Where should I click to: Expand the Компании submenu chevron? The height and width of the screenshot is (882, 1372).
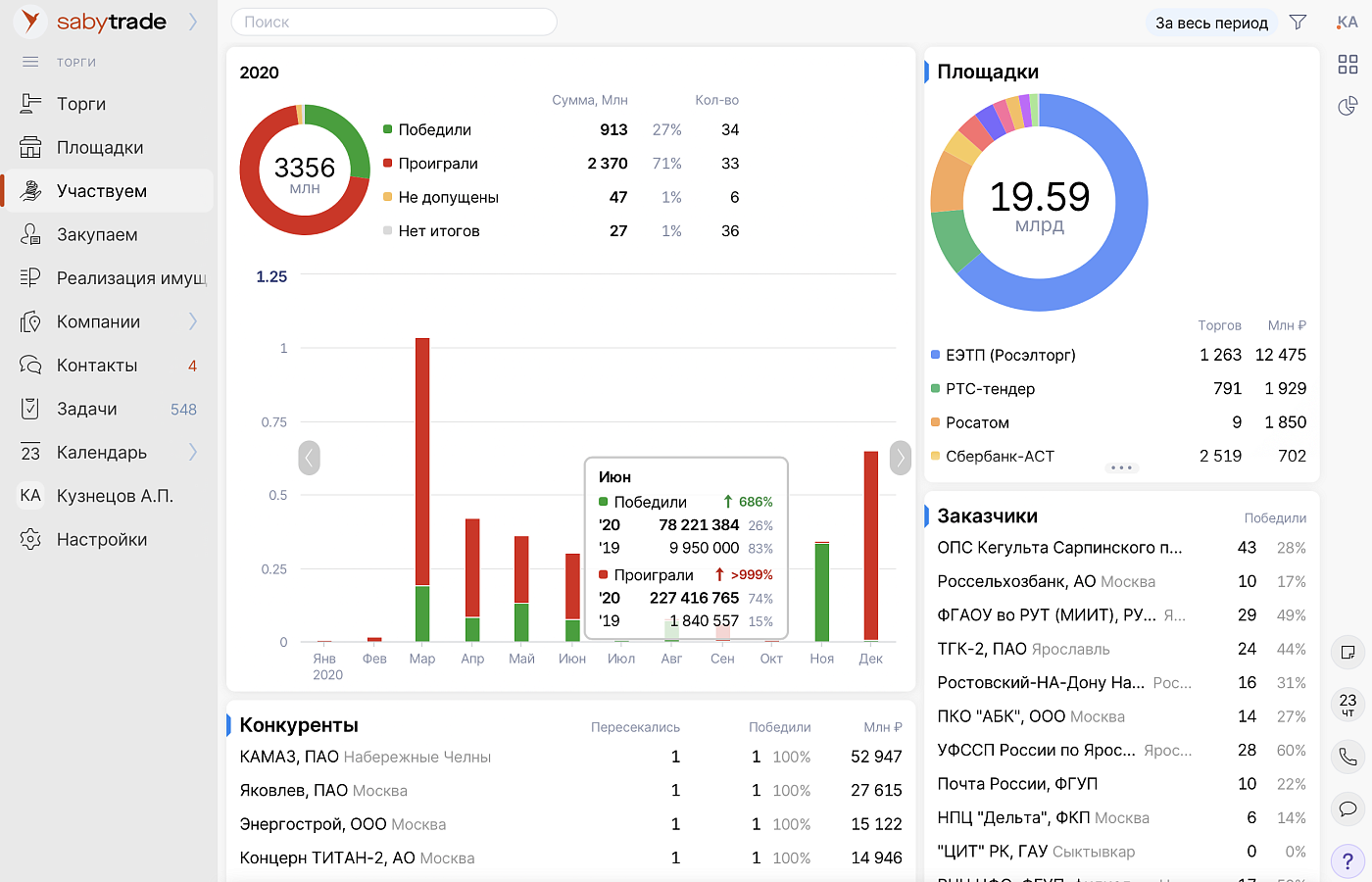tap(193, 321)
